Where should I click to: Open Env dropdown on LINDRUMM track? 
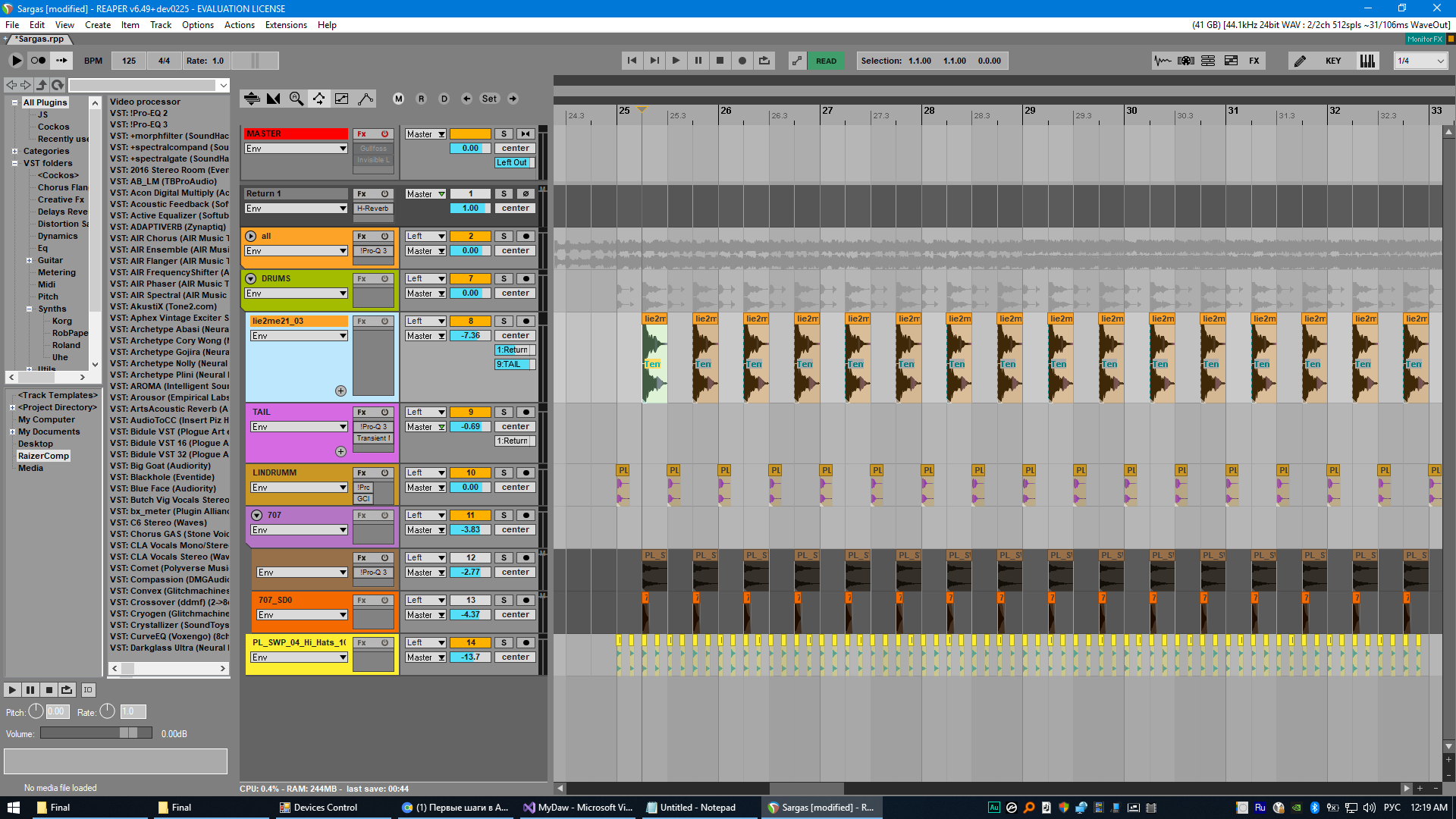click(x=300, y=488)
